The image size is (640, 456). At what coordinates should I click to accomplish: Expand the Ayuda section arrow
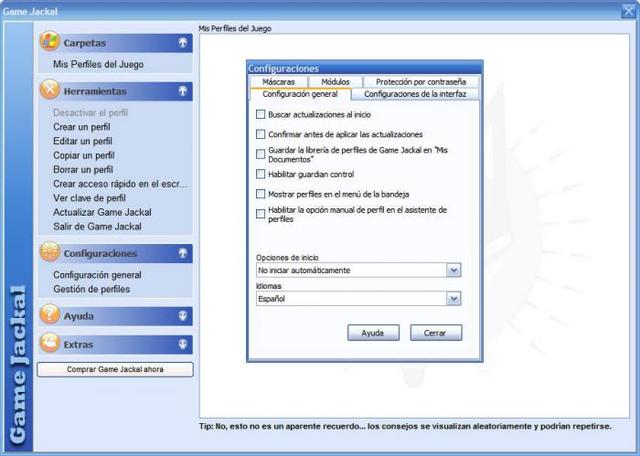[x=182, y=316]
